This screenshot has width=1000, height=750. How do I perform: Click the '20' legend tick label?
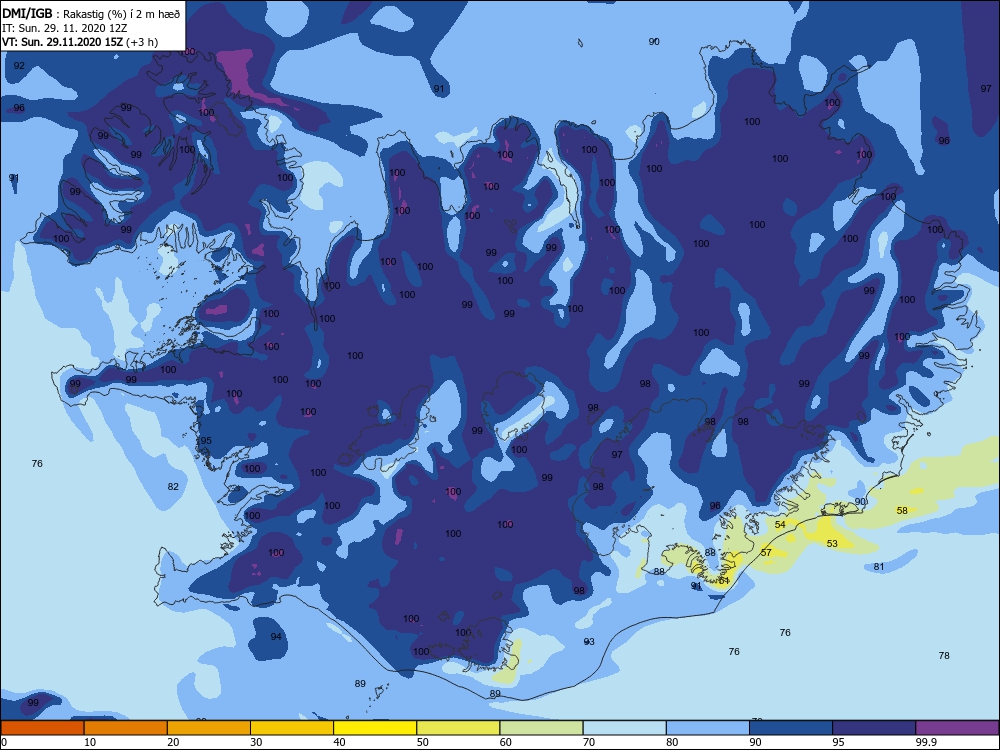[x=173, y=742]
